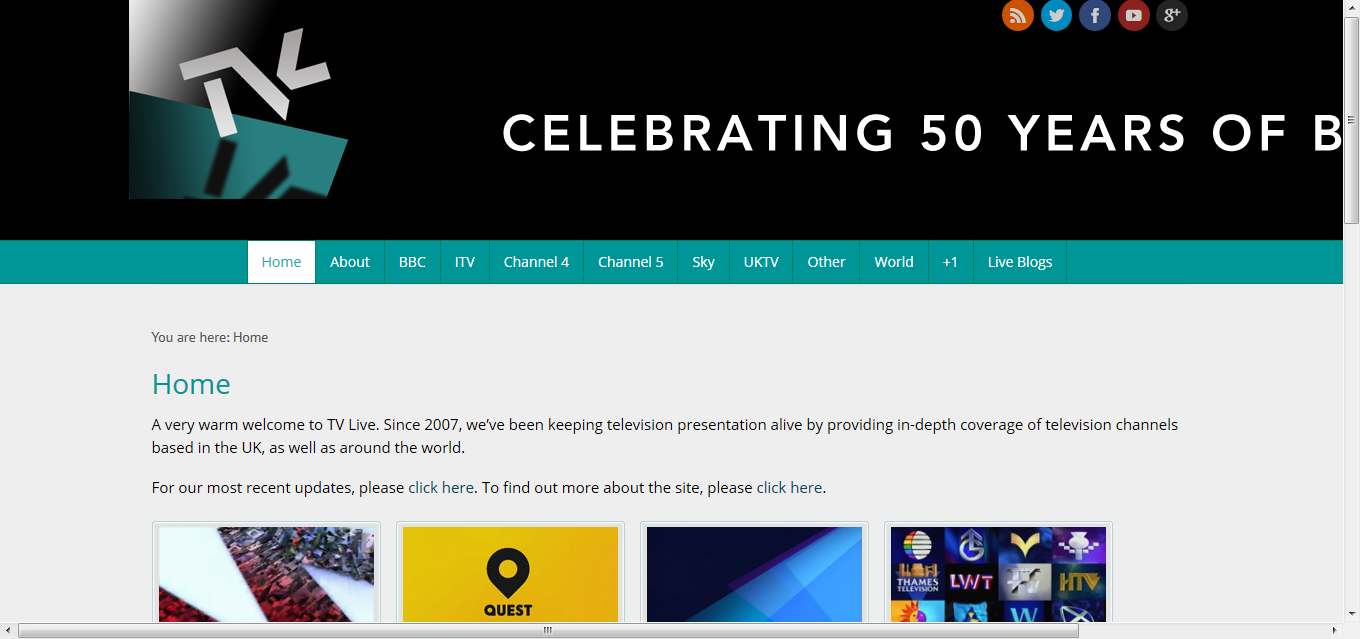Open the BBC menu item
Viewport: 1360px width, 639px height.
(412, 262)
